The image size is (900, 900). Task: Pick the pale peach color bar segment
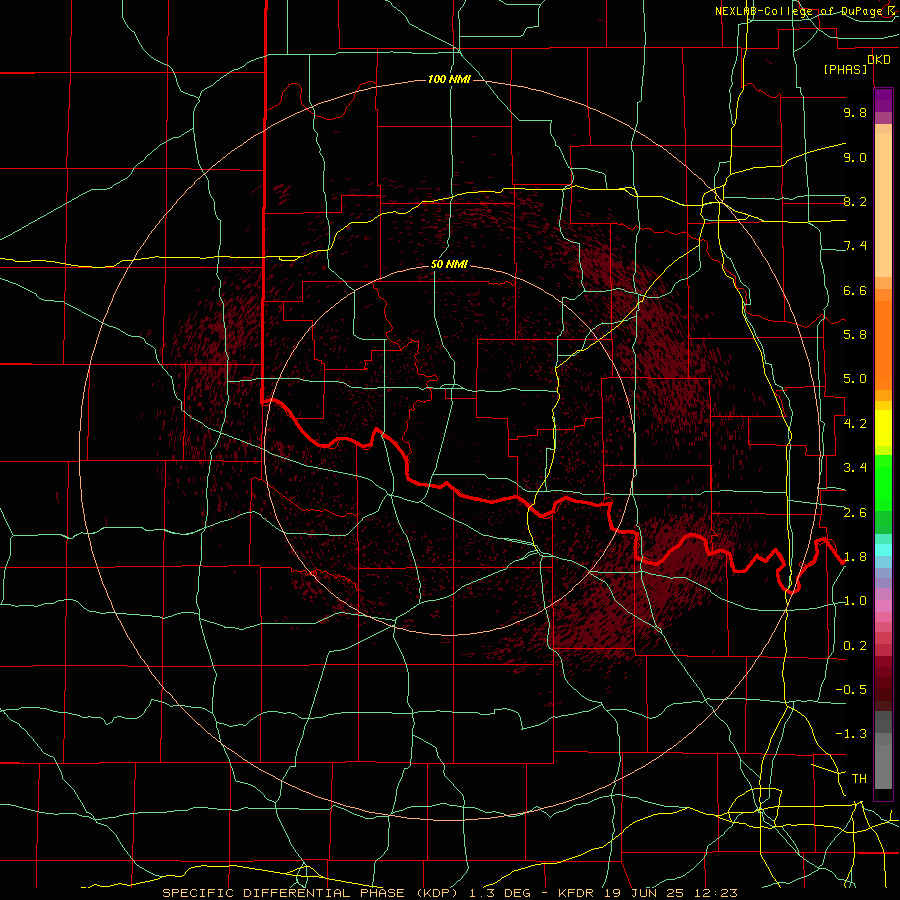(x=883, y=205)
